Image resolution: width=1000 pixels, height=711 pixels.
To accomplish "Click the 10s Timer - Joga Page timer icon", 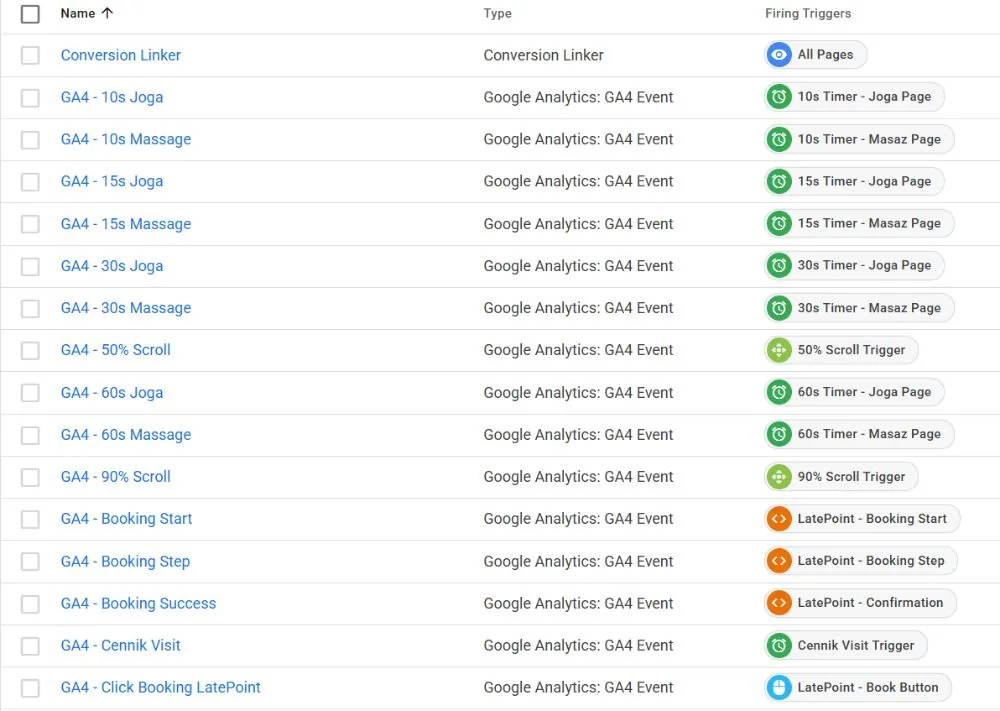I will [779, 97].
